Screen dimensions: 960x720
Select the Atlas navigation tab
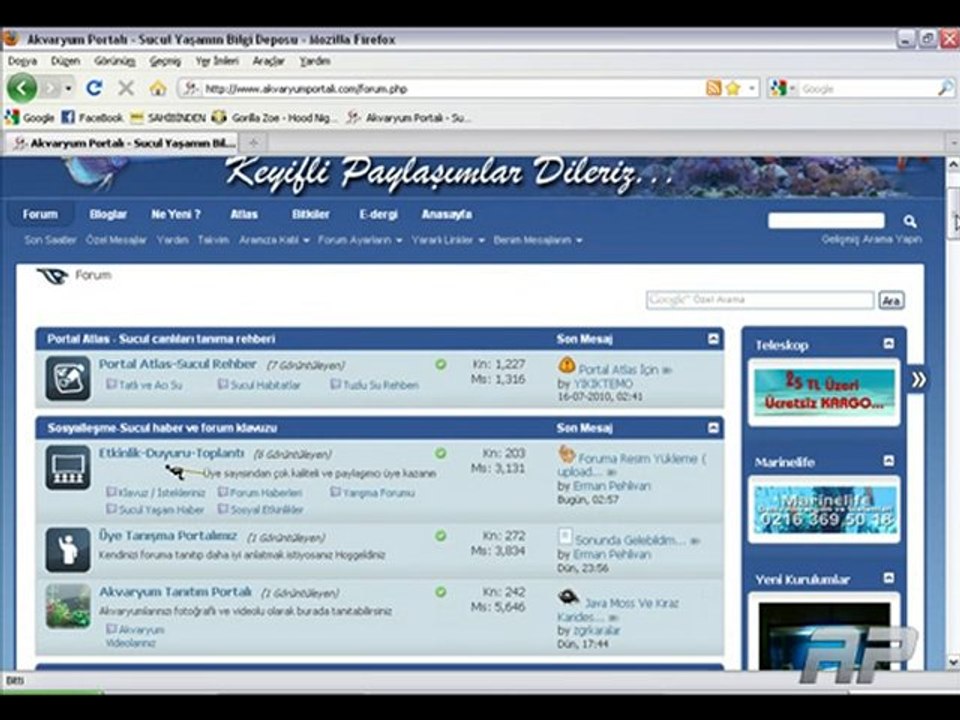[x=244, y=215]
